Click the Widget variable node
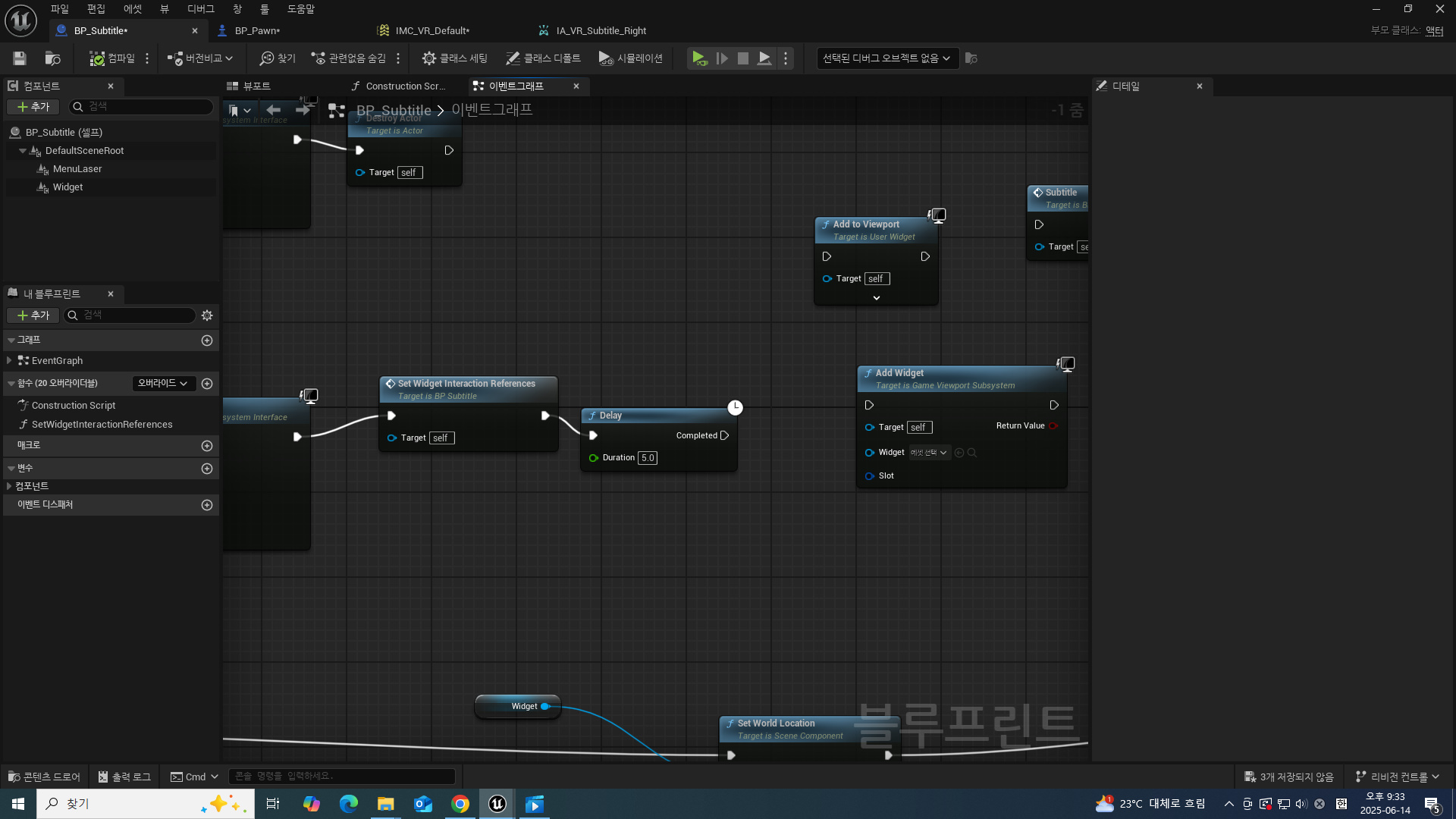This screenshot has width=1456, height=819. click(518, 707)
